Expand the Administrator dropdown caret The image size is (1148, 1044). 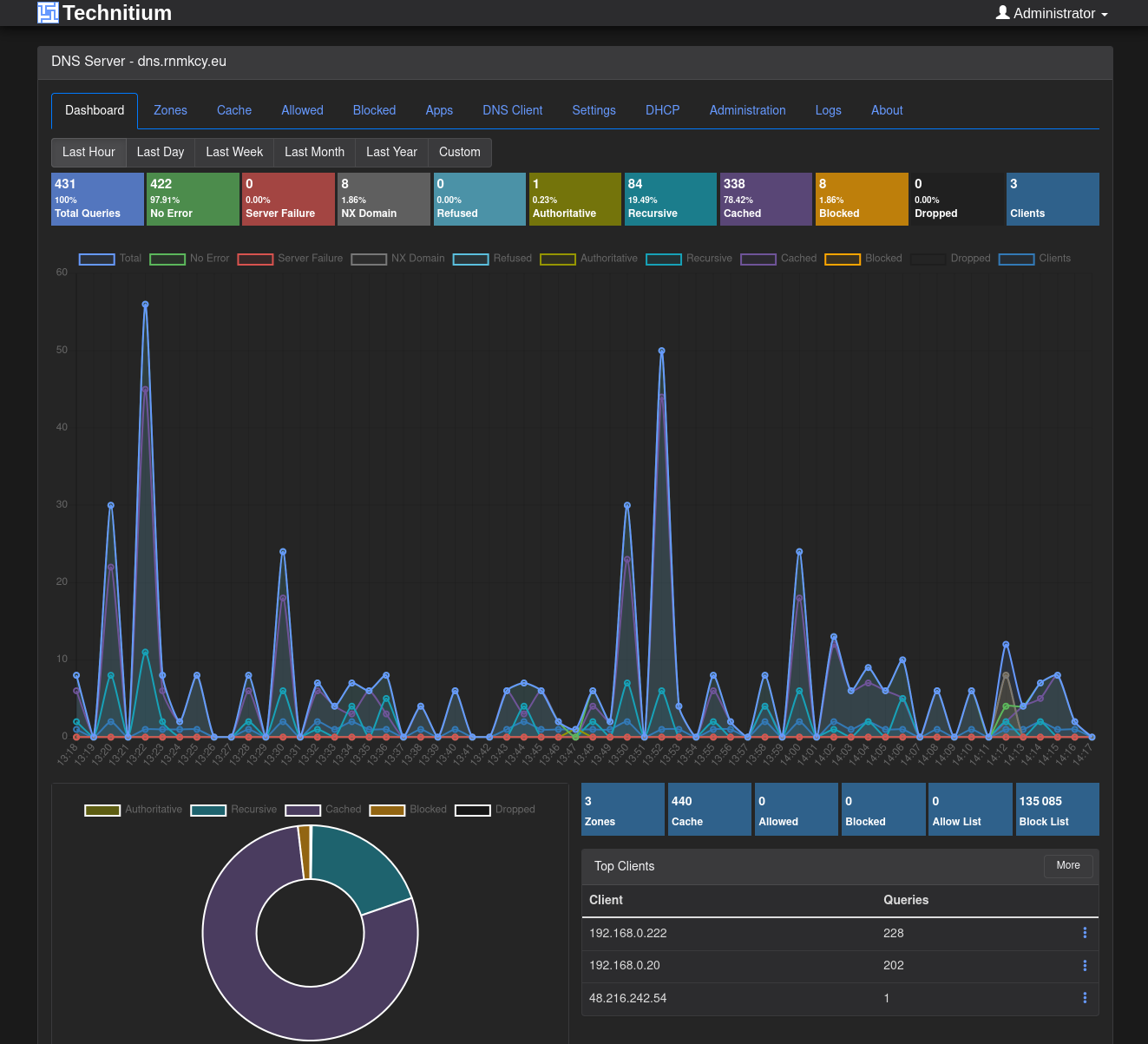coord(1105,15)
